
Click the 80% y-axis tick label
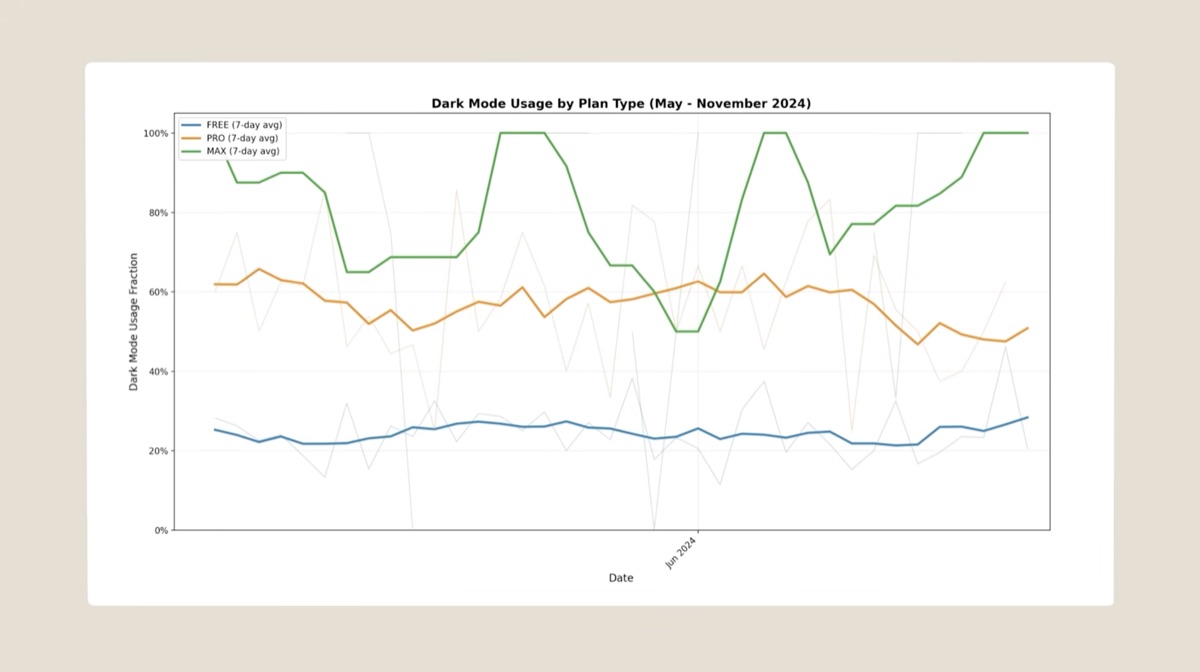(x=157, y=213)
